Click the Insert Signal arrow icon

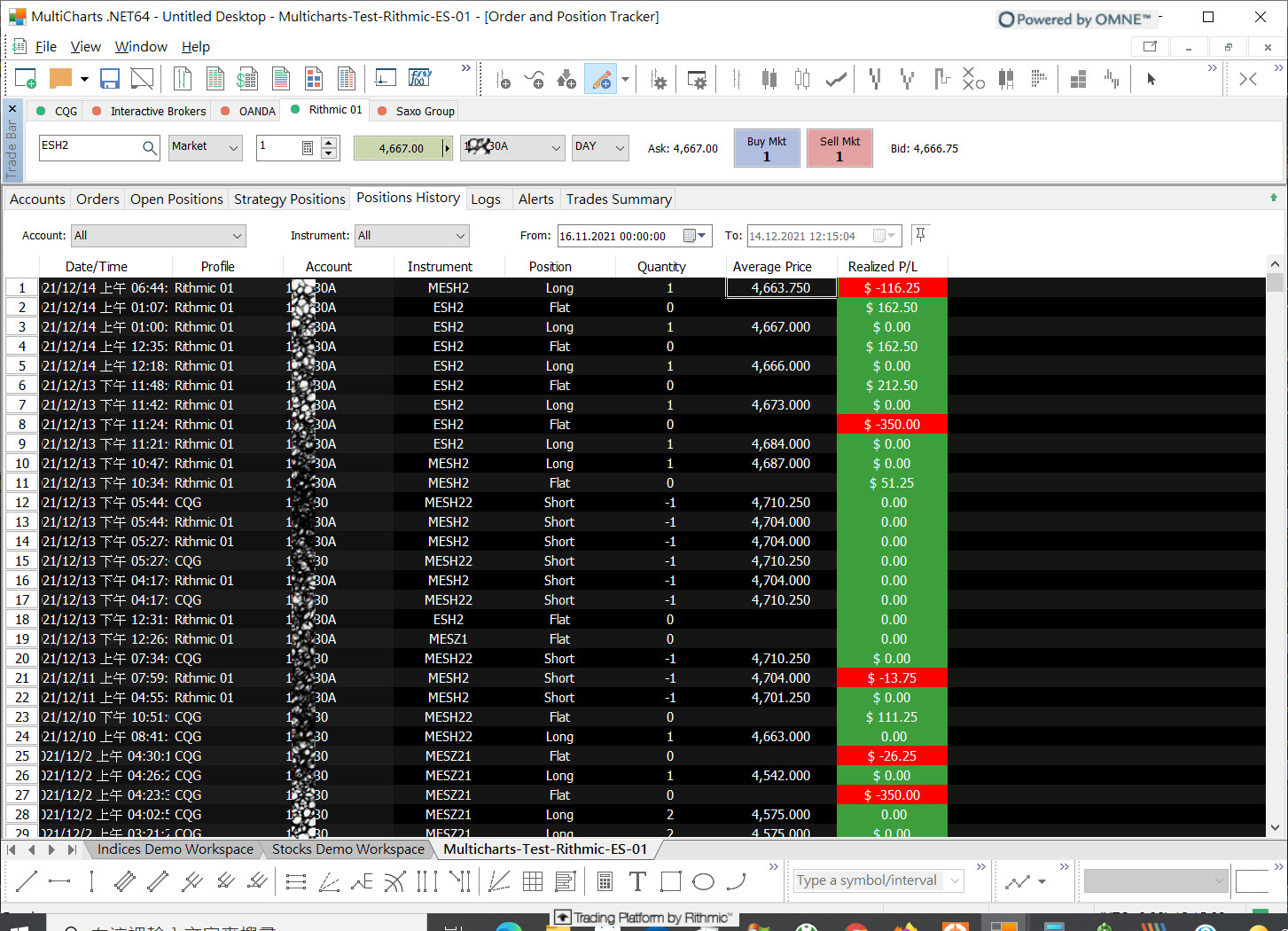click(566, 80)
